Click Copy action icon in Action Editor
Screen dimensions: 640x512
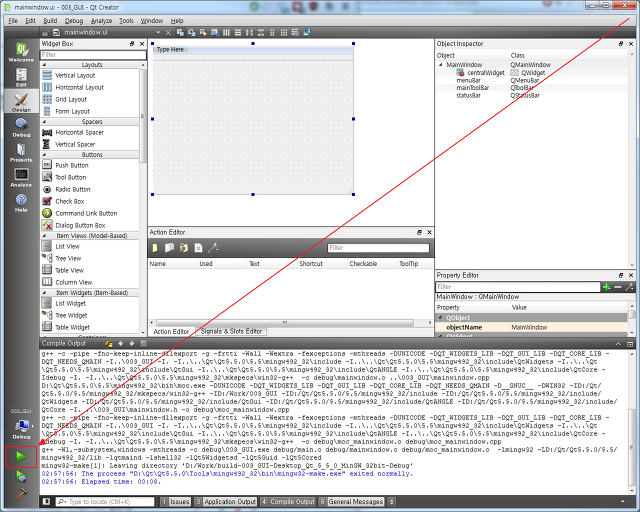169,248
